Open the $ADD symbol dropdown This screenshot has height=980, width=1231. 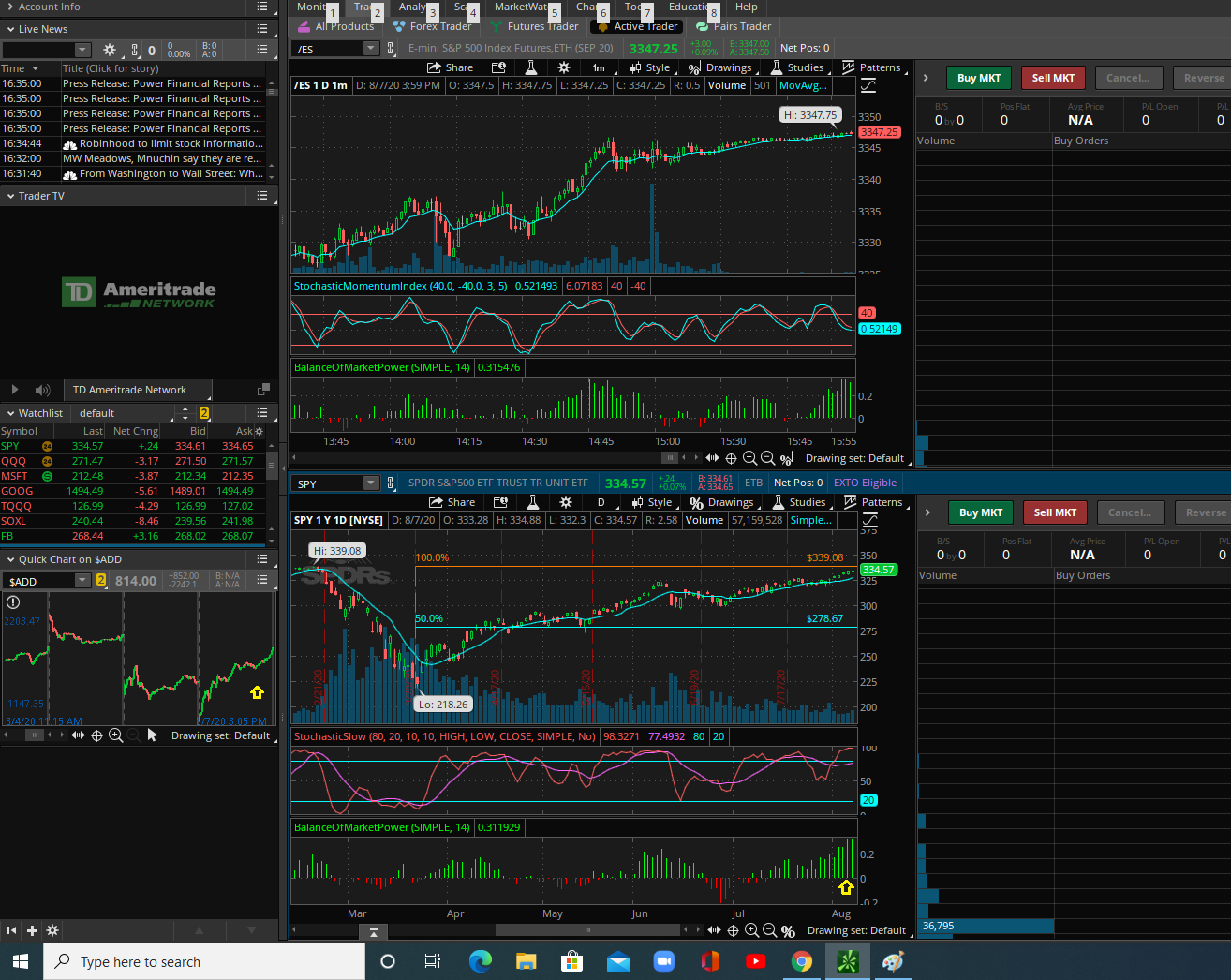(x=82, y=581)
